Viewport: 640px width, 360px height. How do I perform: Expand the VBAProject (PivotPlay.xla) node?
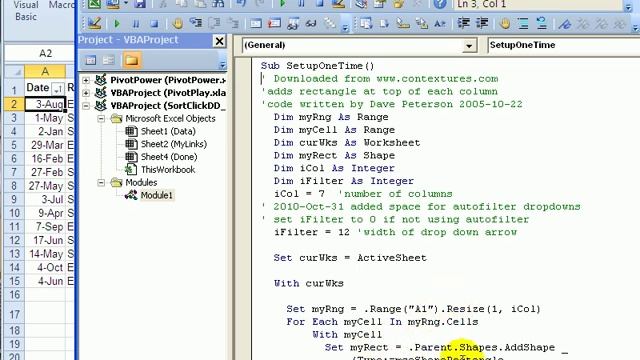coord(86,93)
